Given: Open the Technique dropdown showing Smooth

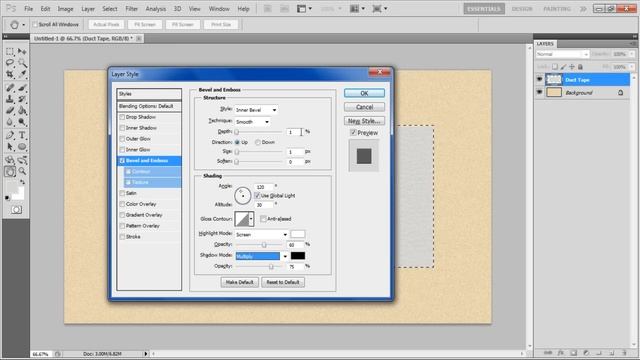Looking at the screenshot, I should 253,122.
